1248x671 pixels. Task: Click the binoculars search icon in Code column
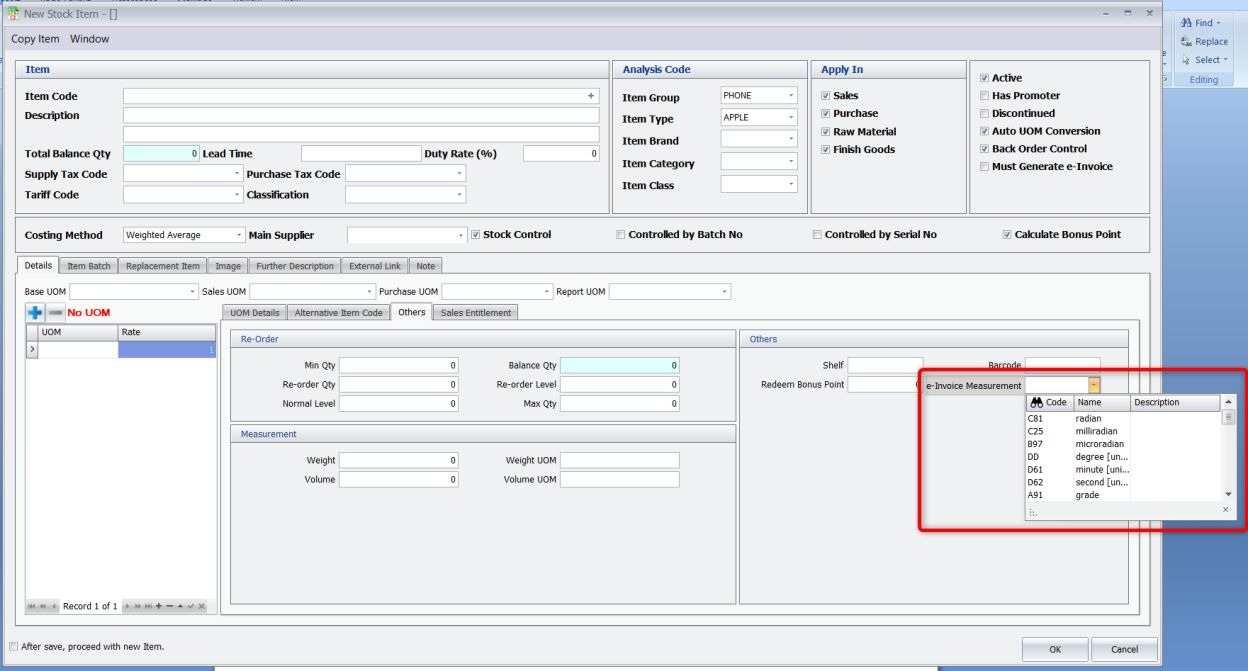[1036, 403]
